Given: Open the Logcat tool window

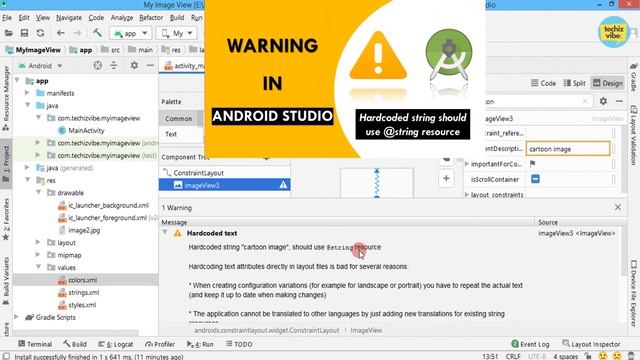Looking at the screenshot, I should point(116,344).
